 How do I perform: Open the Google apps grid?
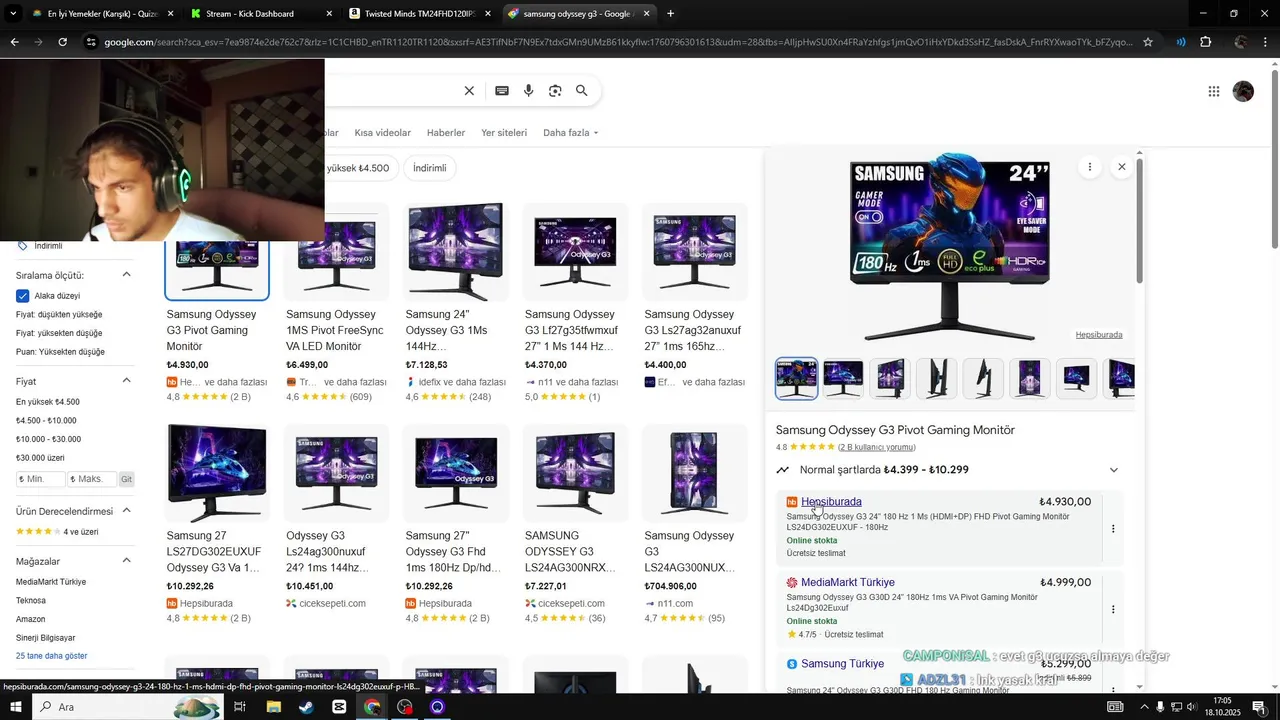1214,91
